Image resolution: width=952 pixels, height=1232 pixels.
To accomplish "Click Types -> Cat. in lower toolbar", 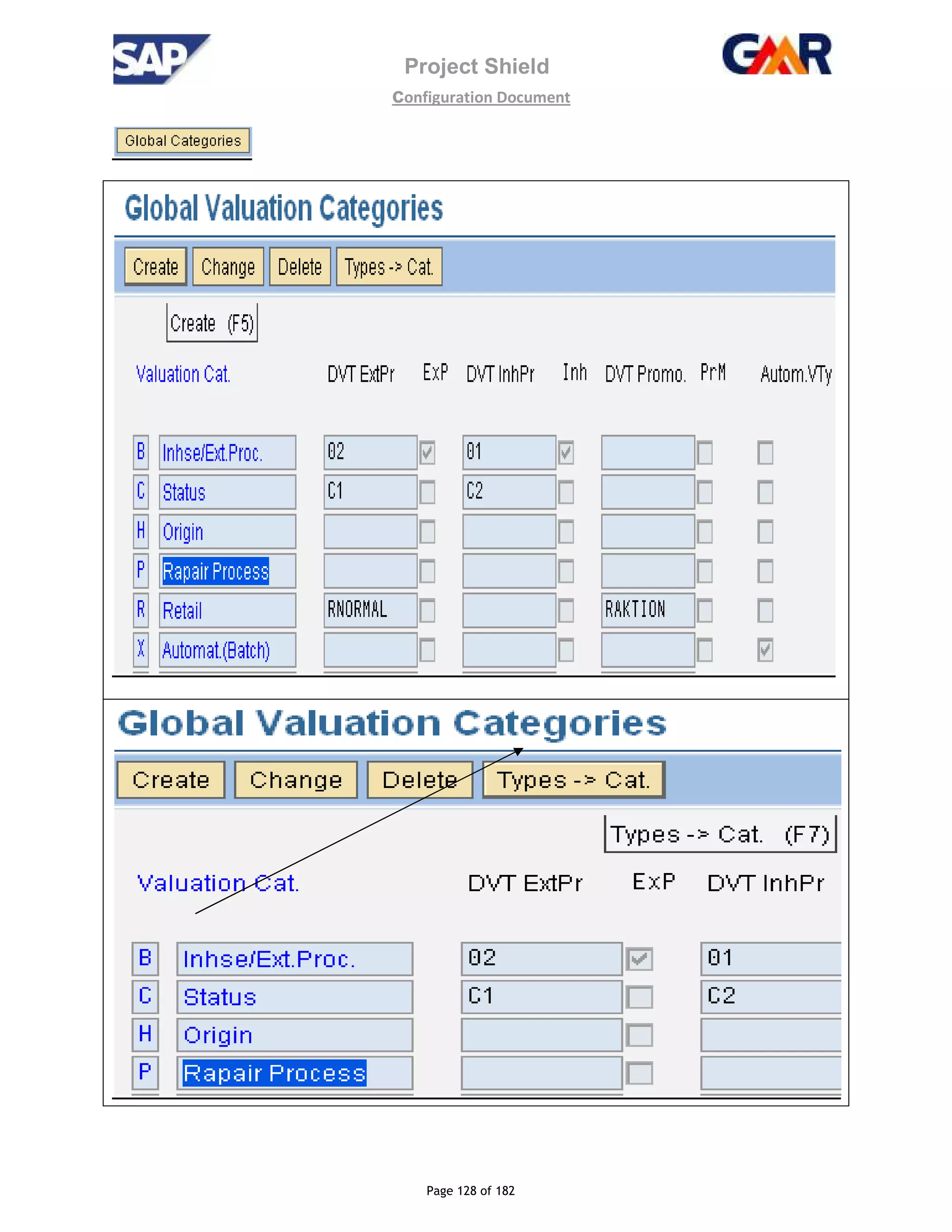I will point(573,780).
